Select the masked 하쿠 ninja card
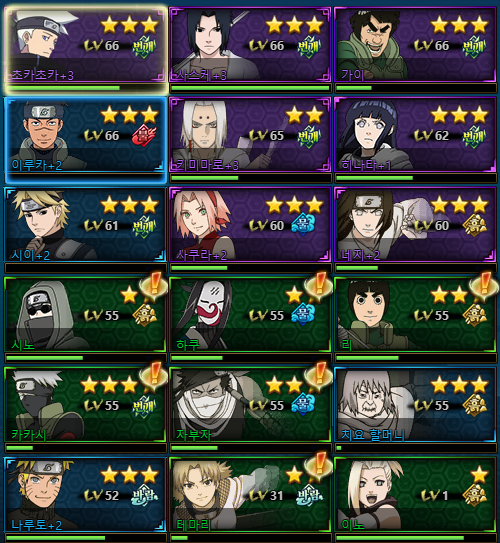The image size is (500, 543). (x=250, y=315)
